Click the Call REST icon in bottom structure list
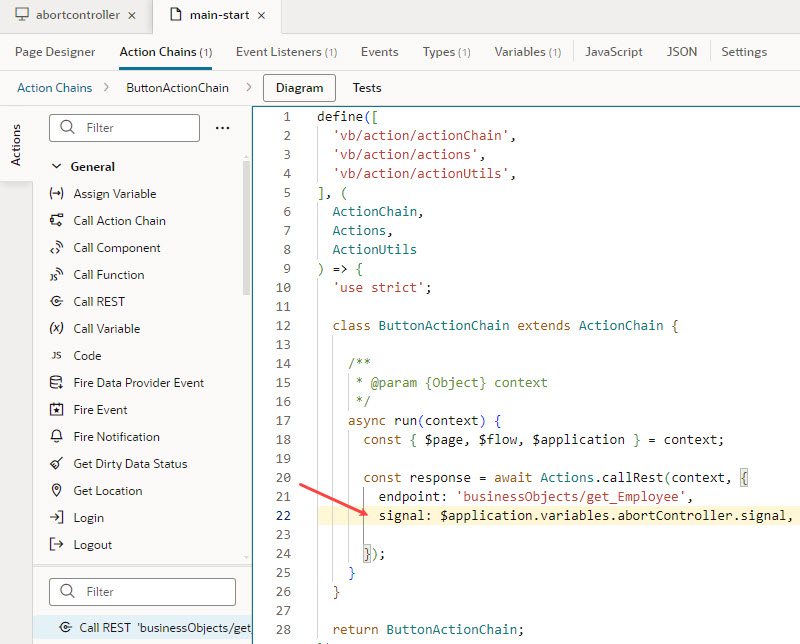Screen dimensions: 800x644 tap(65, 627)
